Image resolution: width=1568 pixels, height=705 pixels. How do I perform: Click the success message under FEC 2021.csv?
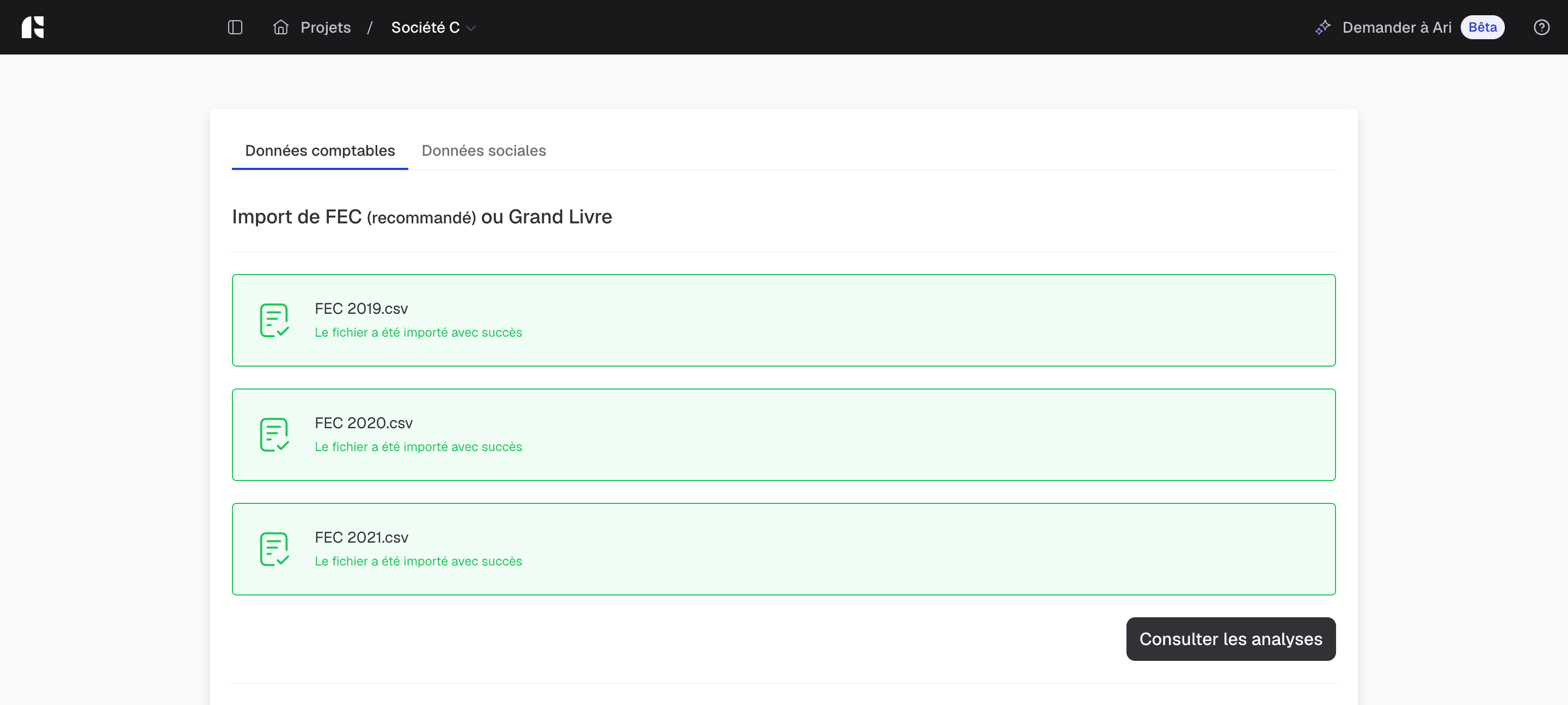coord(418,562)
